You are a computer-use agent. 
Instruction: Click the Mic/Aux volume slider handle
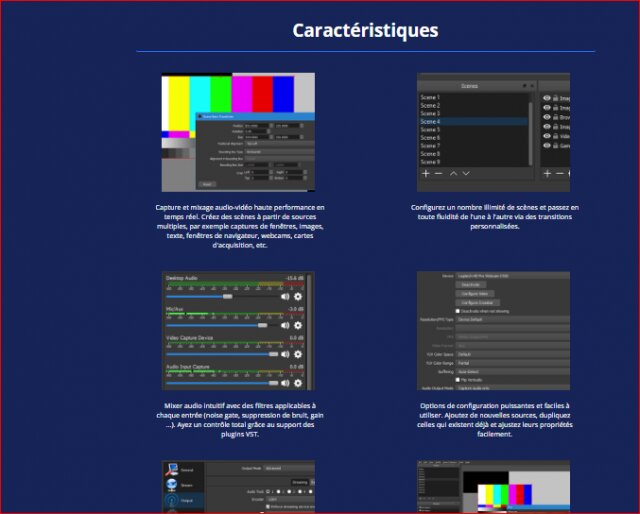(262, 325)
